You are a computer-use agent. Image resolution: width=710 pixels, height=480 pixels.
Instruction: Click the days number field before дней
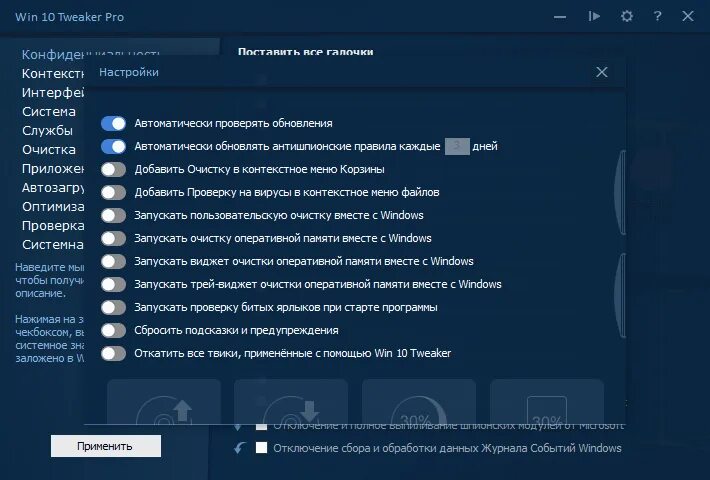pyautogui.click(x=457, y=146)
